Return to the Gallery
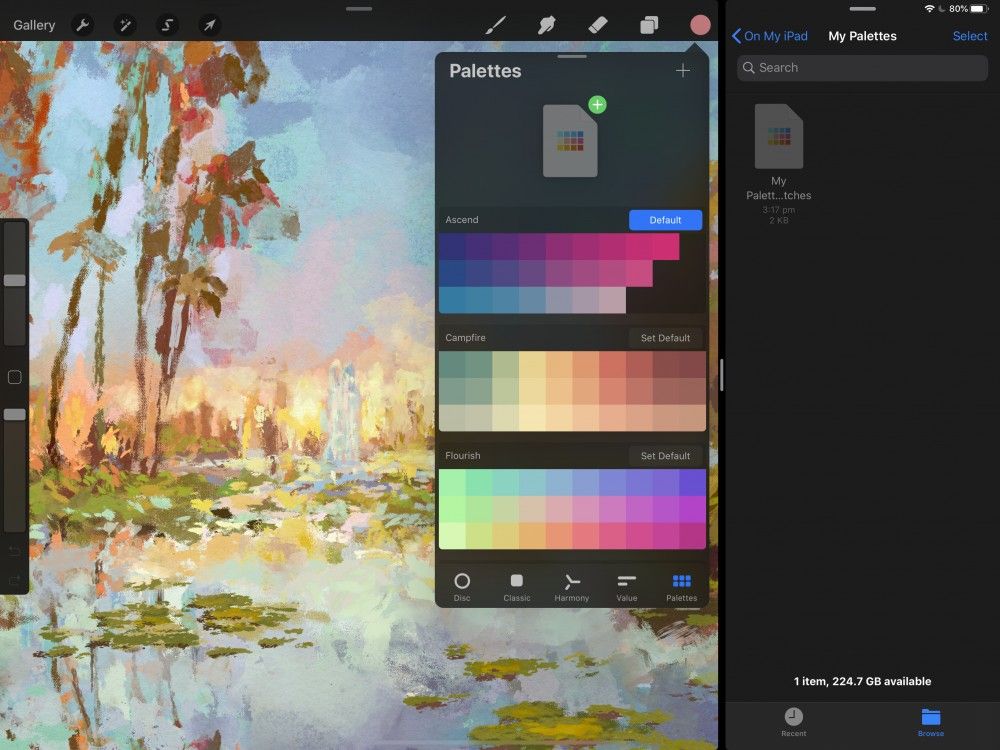Screen dimensions: 1000x750 pyautogui.click(x=33, y=24)
